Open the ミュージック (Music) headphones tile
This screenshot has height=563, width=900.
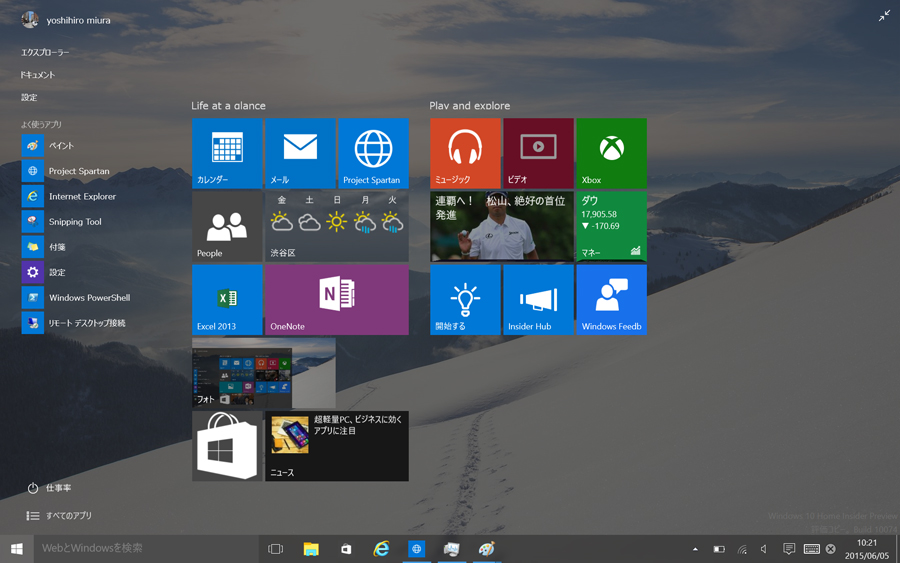[x=465, y=153]
